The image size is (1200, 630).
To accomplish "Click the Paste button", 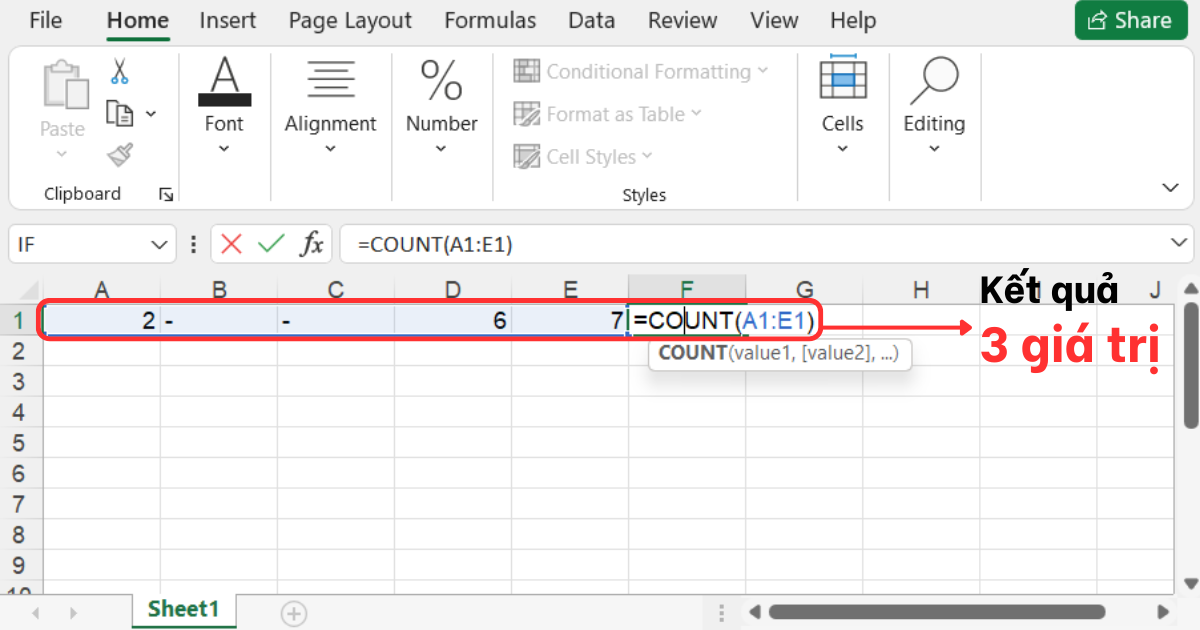I will [x=62, y=100].
